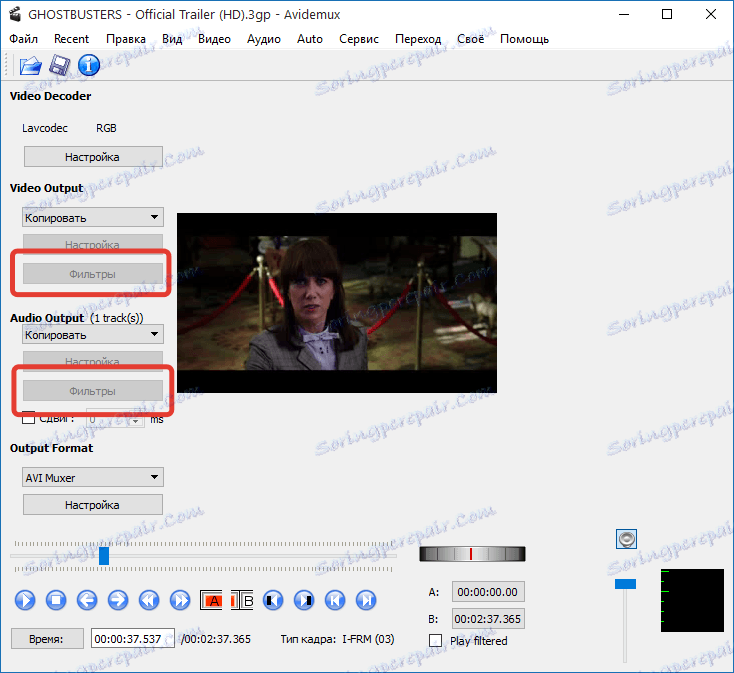Screen dimensions: 734x673
Task: Open the Помощь menu
Action: [524, 39]
